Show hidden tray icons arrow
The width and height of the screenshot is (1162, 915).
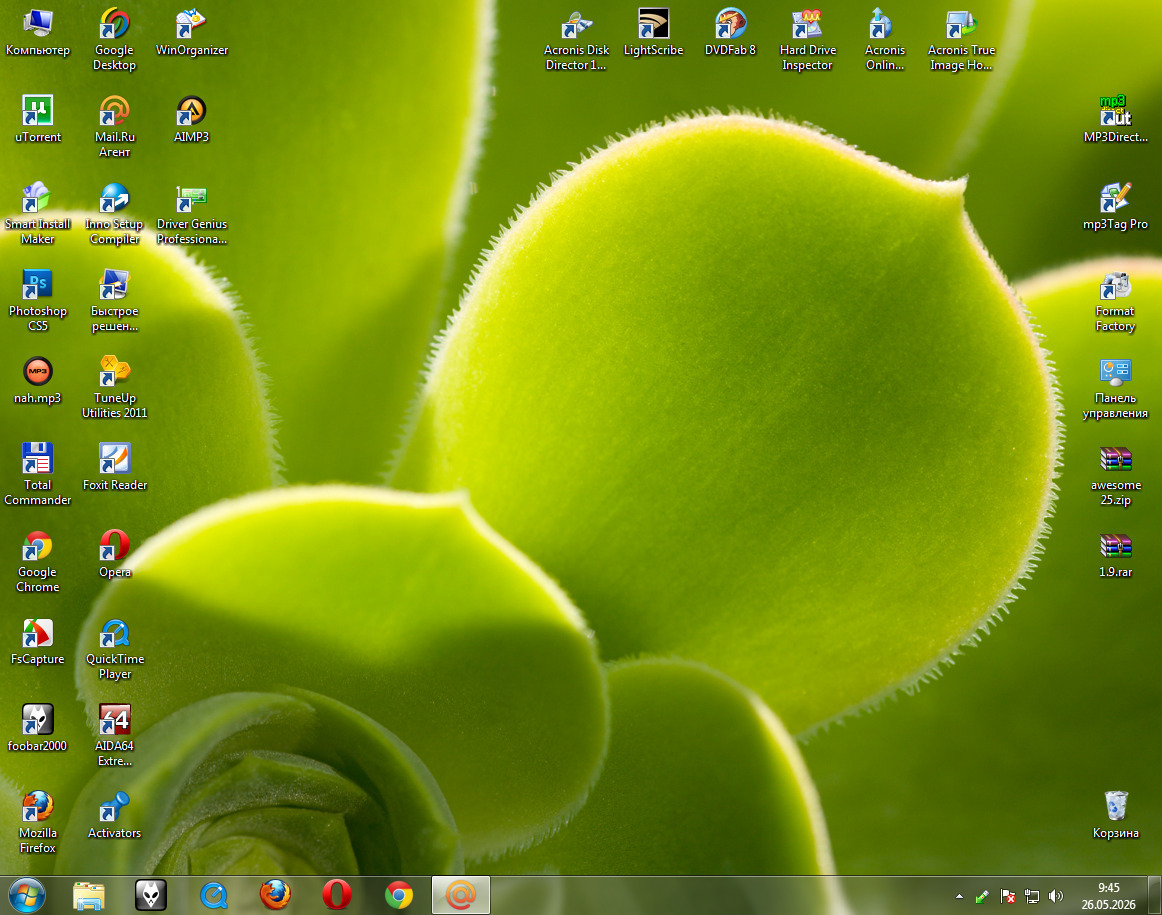pos(959,896)
